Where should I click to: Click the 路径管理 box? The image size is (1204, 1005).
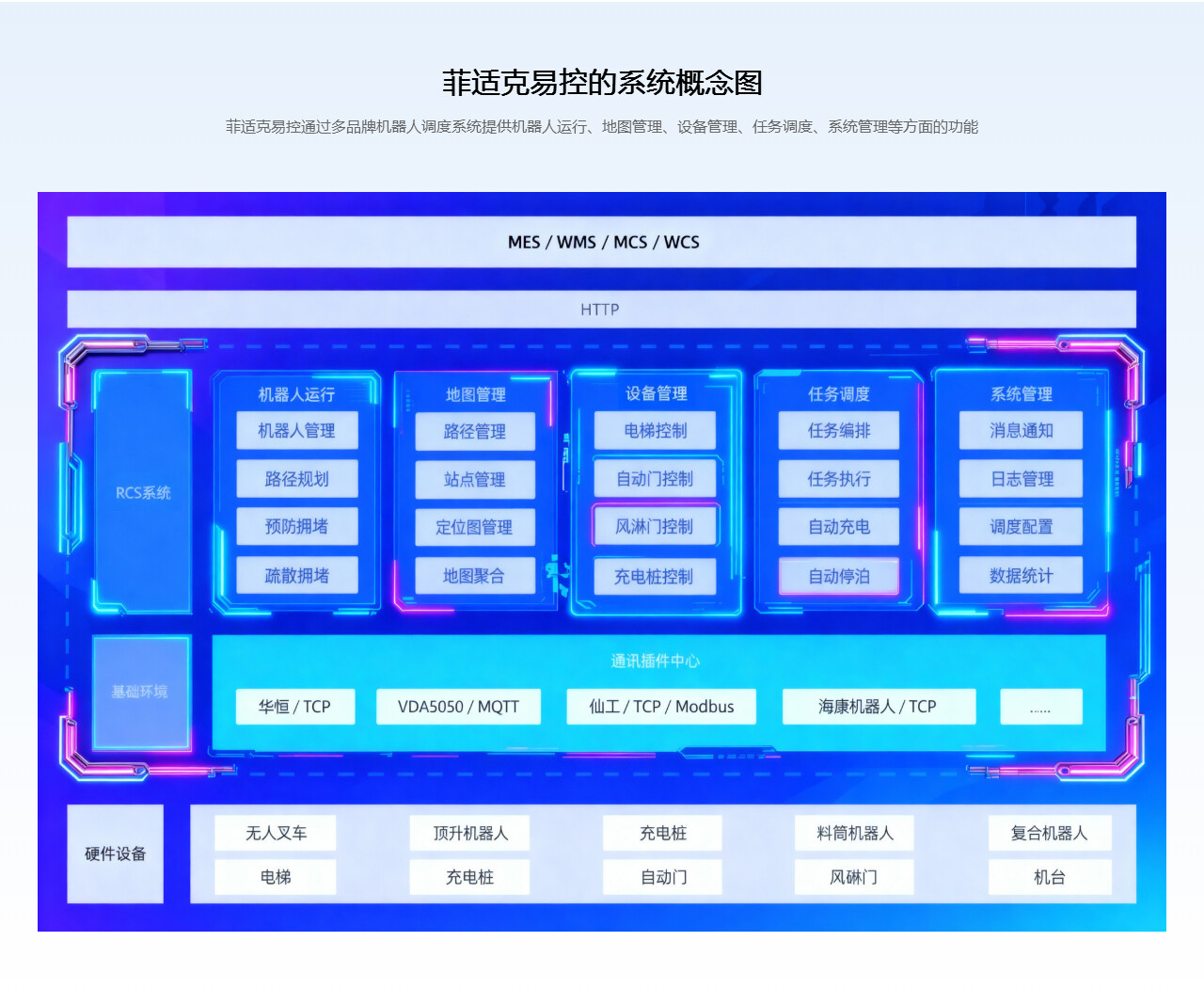[x=475, y=431]
